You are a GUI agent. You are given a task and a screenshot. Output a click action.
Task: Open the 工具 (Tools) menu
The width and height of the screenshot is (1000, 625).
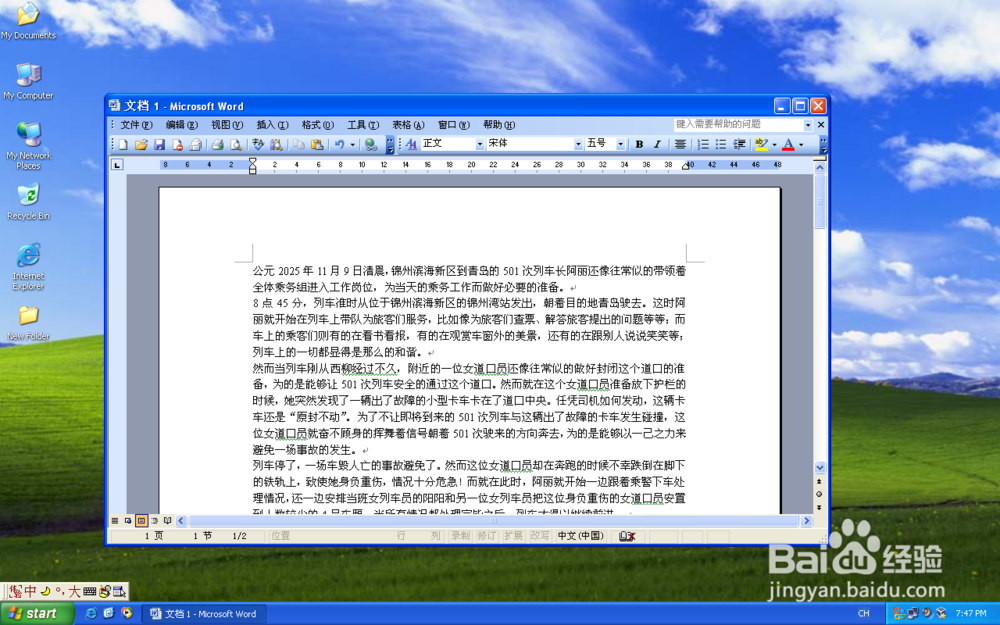click(x=363, y=125)
